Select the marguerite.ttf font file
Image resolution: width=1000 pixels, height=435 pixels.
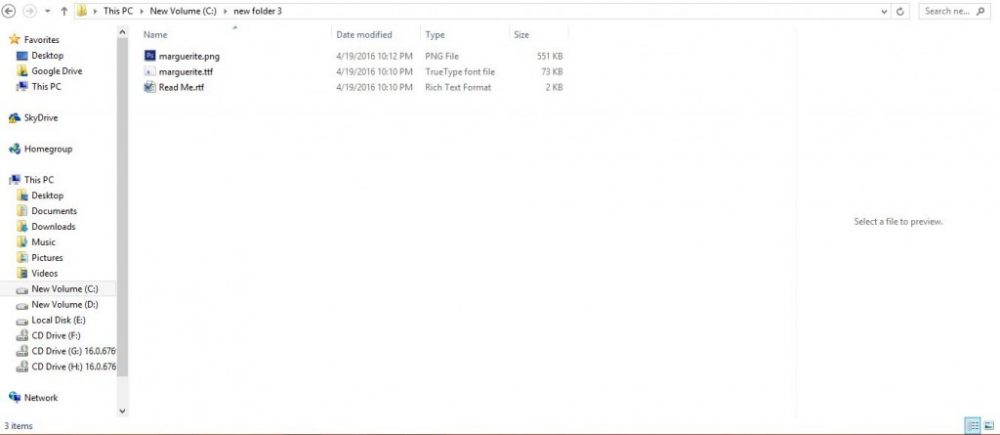coord(186,72)
